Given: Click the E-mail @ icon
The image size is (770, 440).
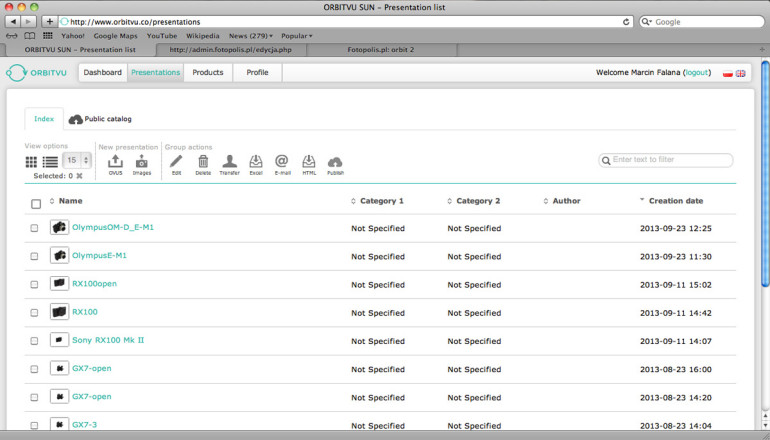Looking at the screenshot, I should [x=282, y=165].
